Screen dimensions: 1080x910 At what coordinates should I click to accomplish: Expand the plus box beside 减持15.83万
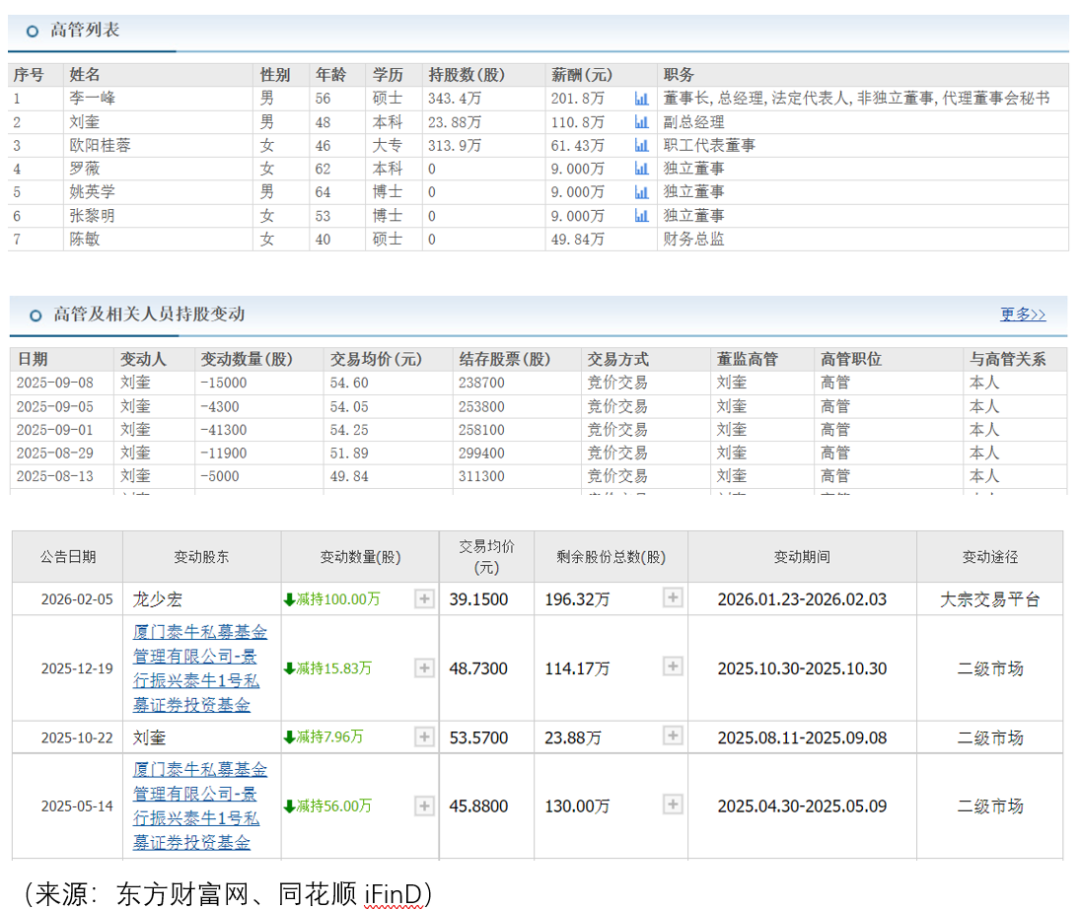tap(424, 668)
